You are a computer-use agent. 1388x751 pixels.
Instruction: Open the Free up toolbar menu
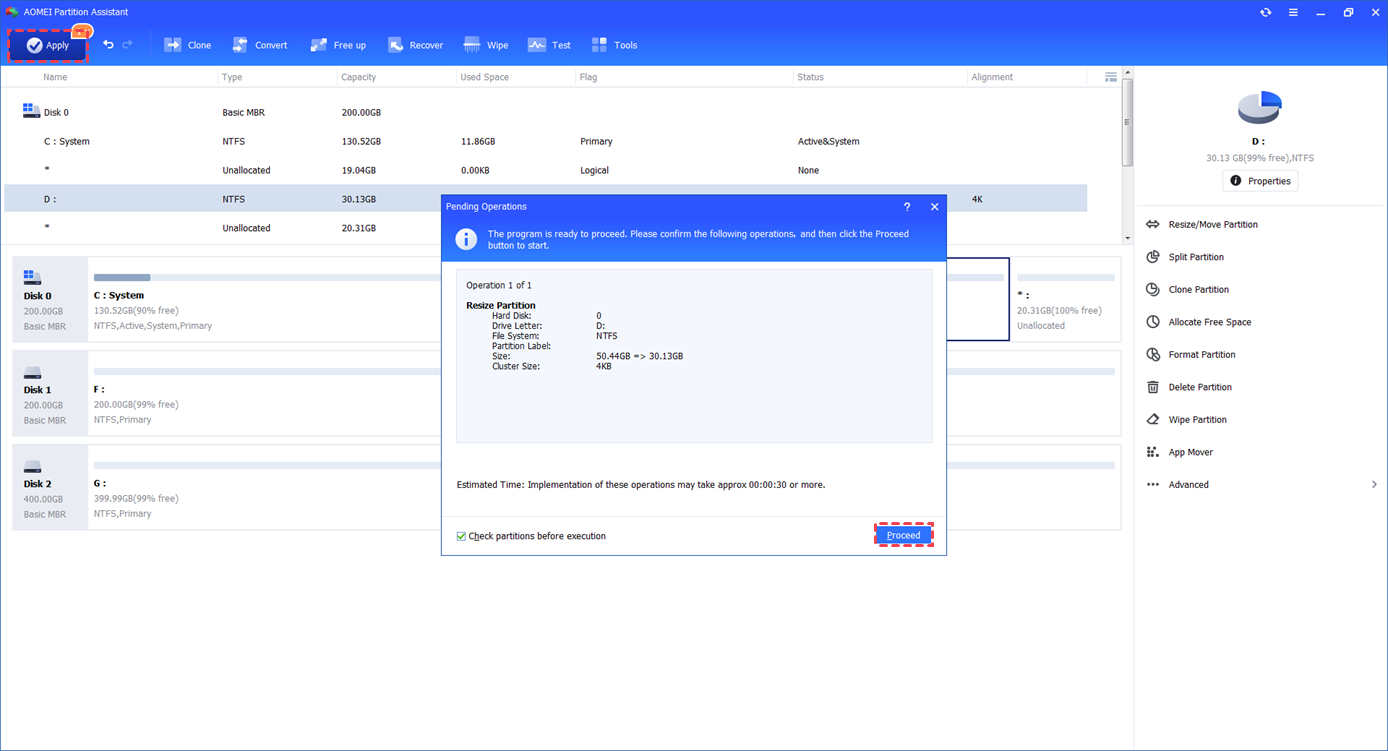click(x=338, y=45)
